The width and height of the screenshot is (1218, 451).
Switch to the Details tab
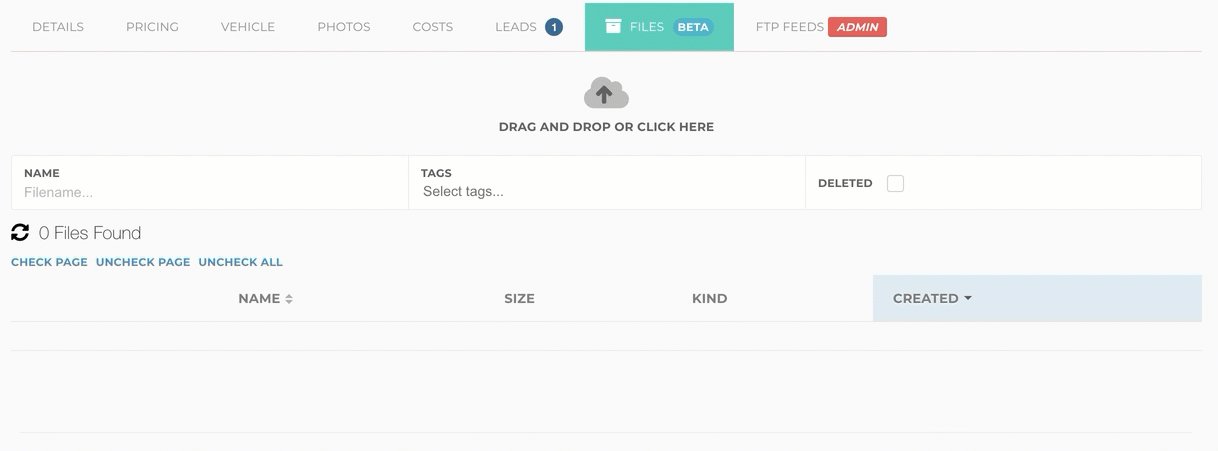[x=58, y=27]
